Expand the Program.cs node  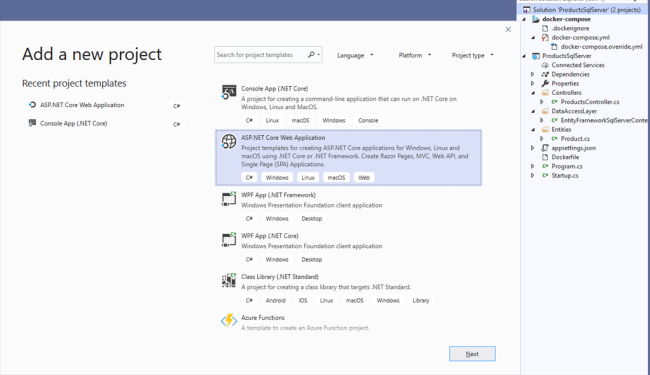point(533,166)
